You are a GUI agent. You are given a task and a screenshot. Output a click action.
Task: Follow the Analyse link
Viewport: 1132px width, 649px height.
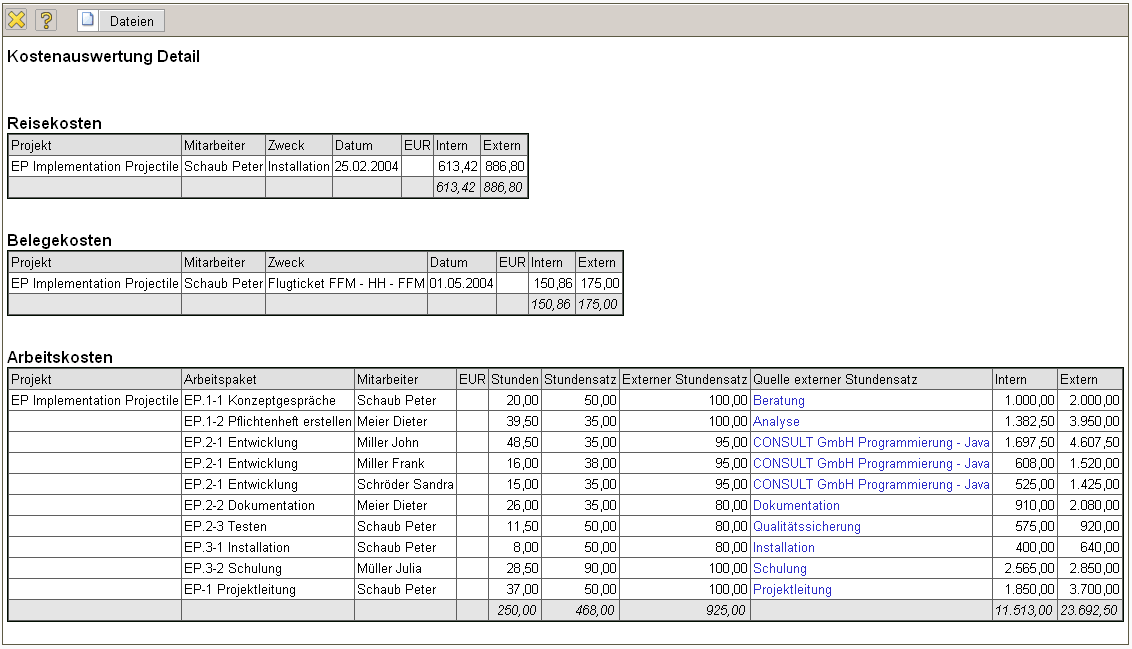click(776, 422)
